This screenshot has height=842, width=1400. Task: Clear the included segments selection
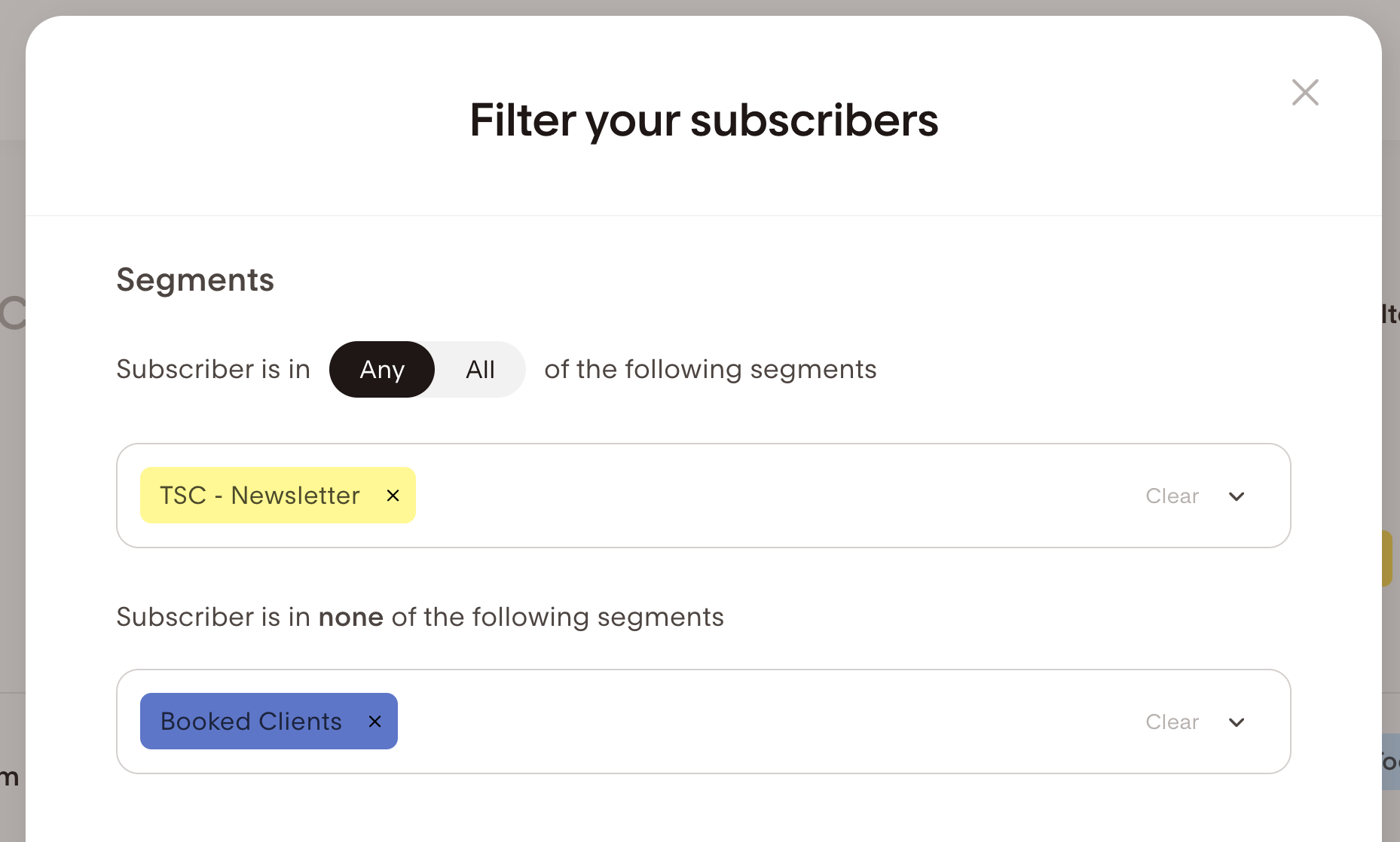1172,496
